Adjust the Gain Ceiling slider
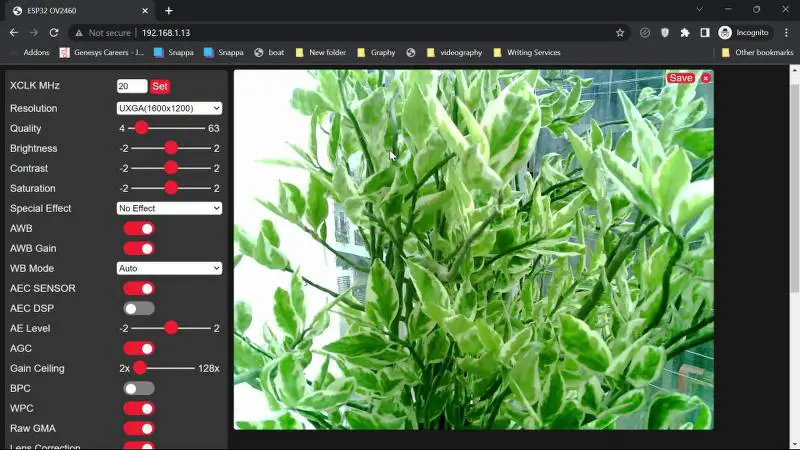The height and width of the screenshot is (450, 800). click(164, 368)
